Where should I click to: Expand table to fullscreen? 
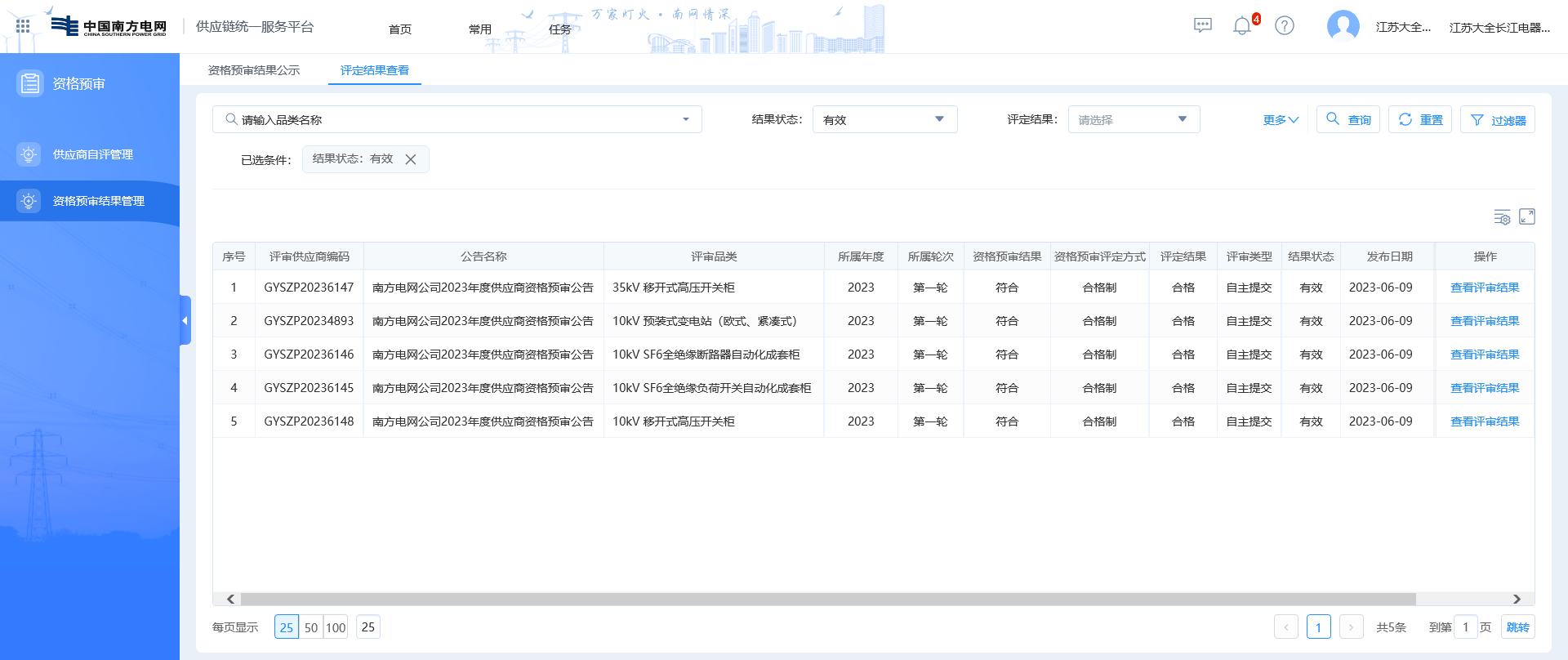(1527, 216)
